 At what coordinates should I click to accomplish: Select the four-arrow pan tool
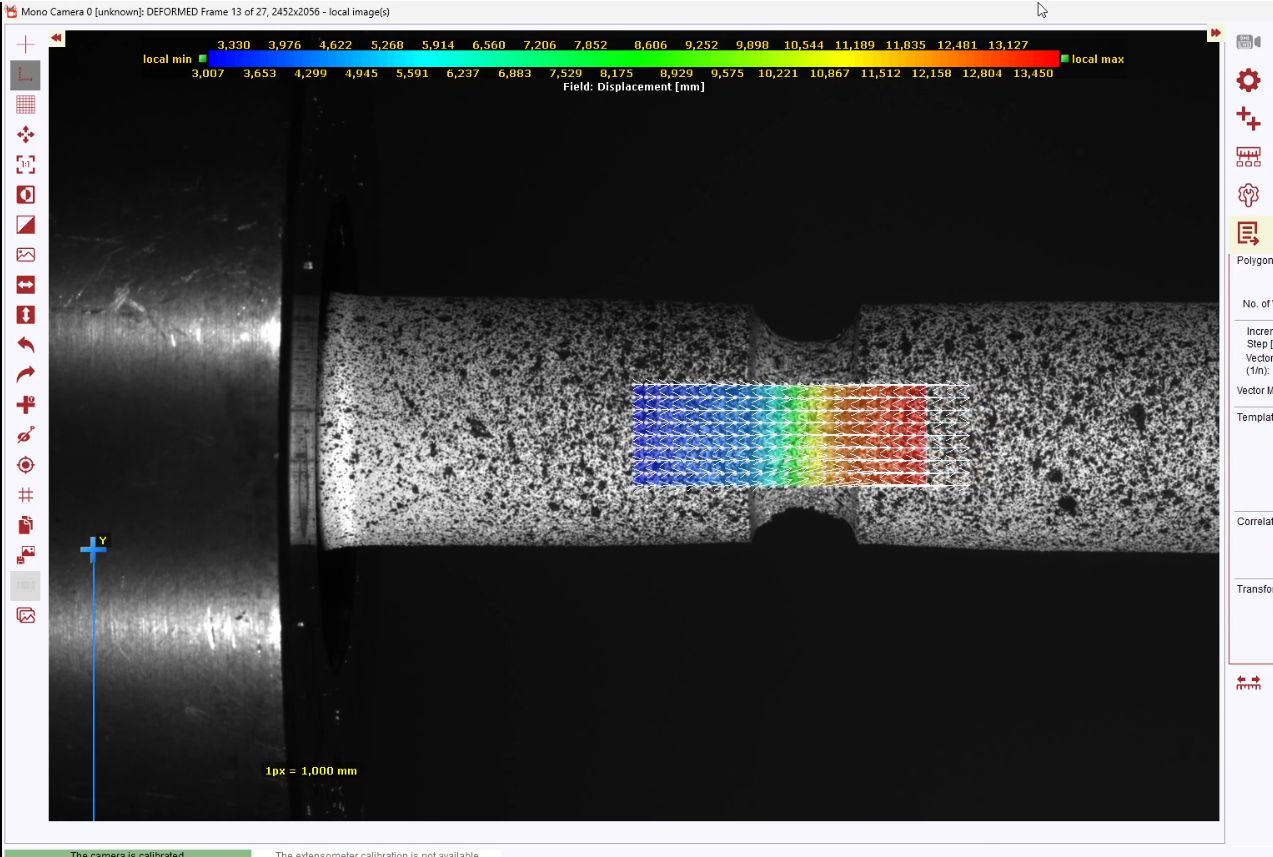tap(26, 134)
